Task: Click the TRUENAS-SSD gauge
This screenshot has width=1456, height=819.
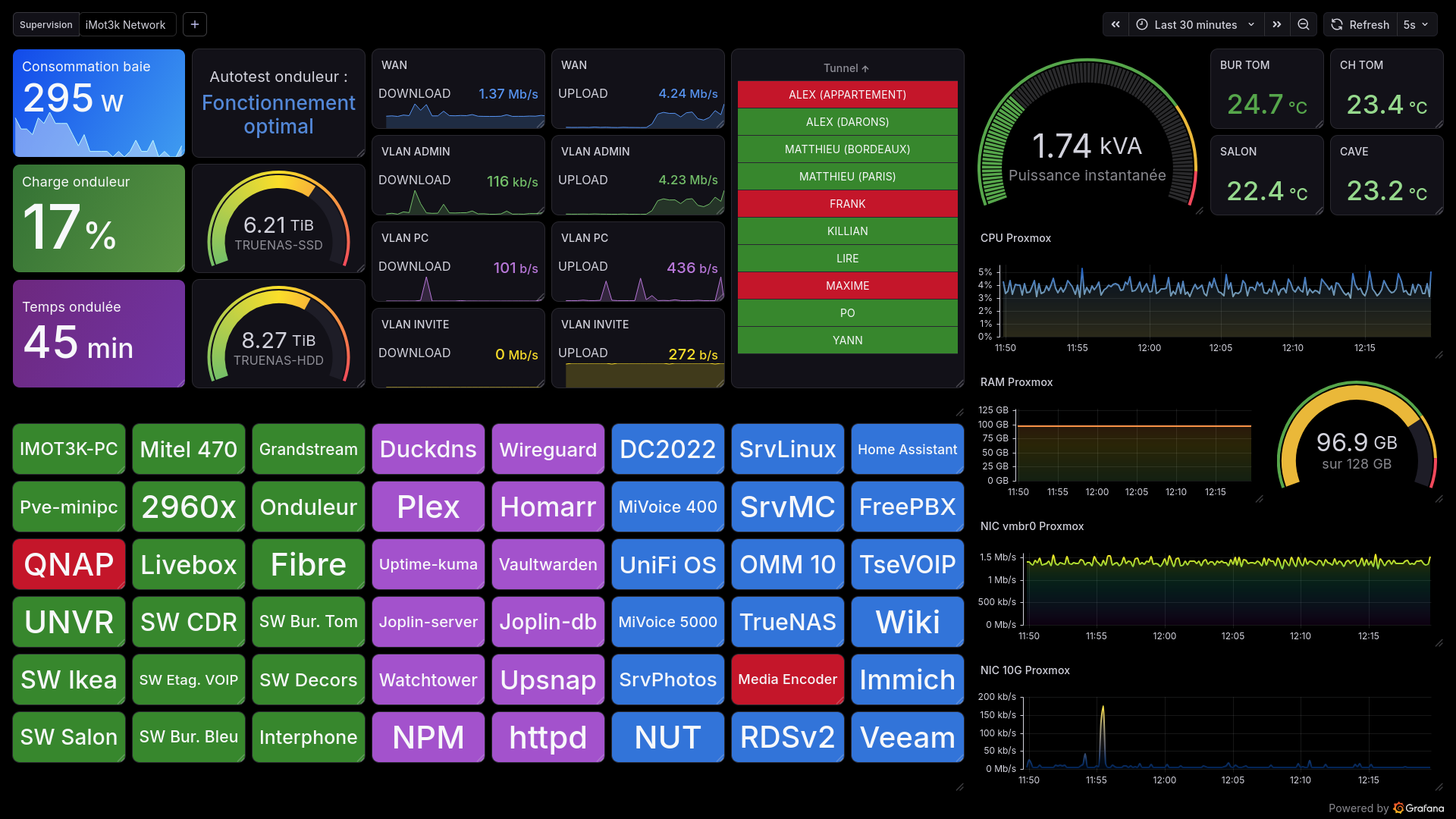Action: click(x=278, y=218)
